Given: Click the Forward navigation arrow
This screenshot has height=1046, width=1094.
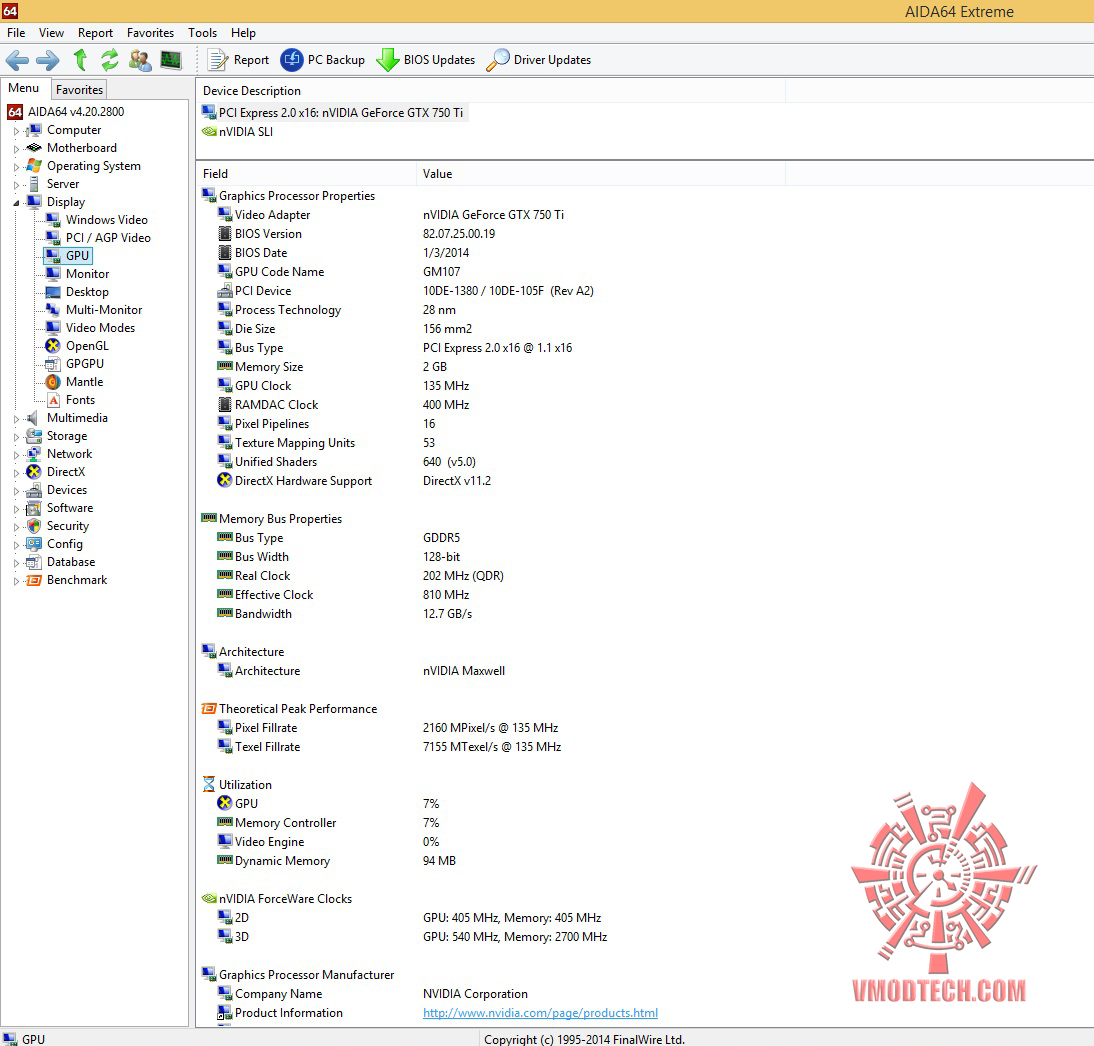Looking at the screenshot, I should coord(47,60).
